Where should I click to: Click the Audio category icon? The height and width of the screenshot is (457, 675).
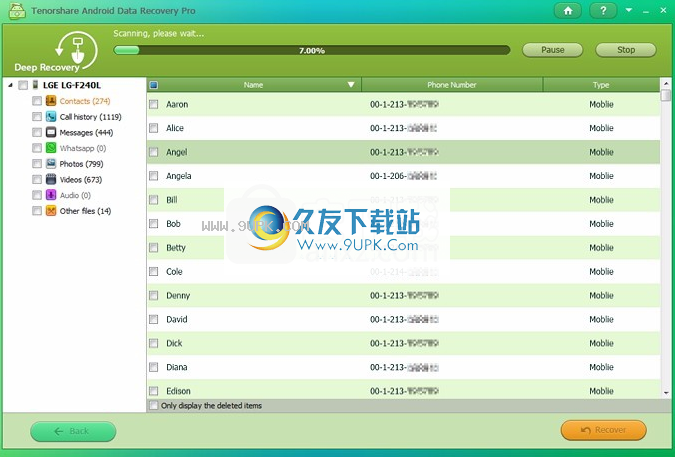pos(51,195)
